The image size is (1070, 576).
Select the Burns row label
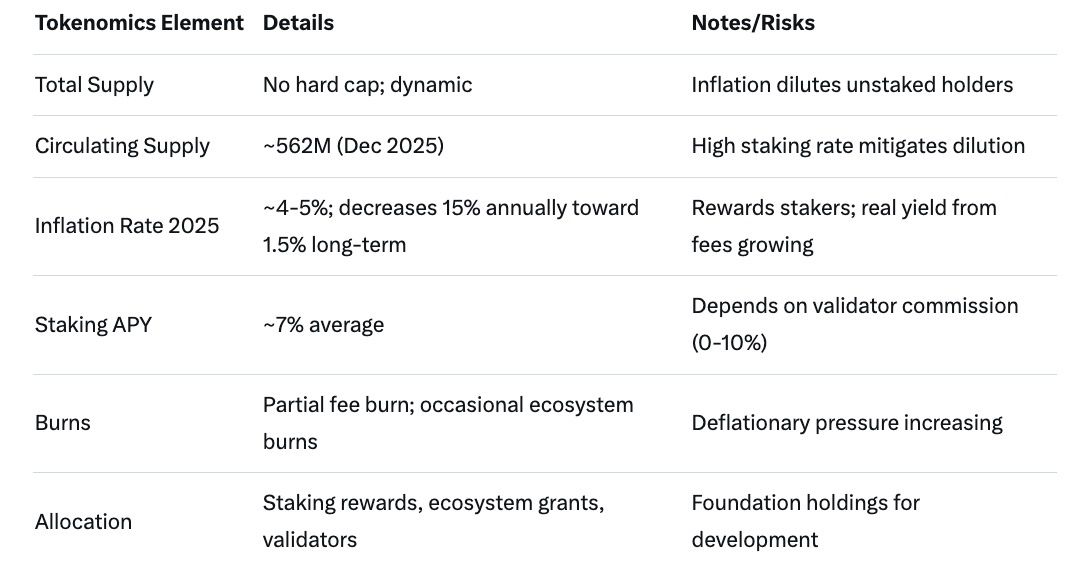click(x=63, y=423)
